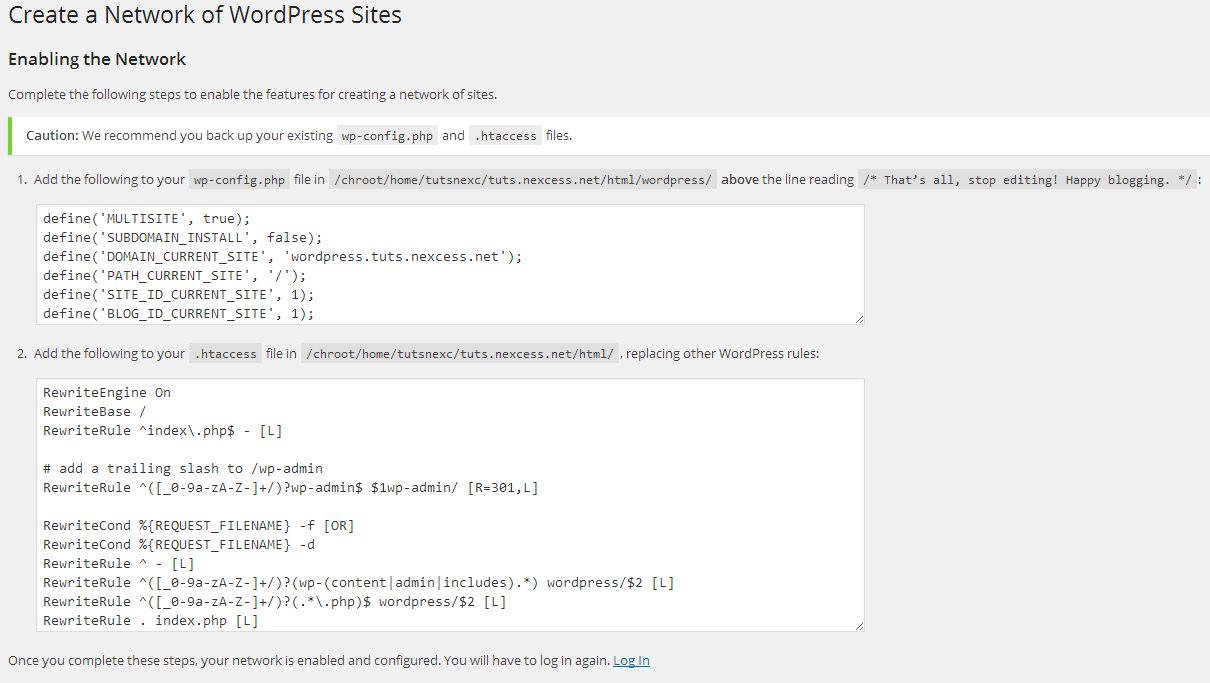Click the "Once you complete these steps" sentence
Screen dimensions: 1210x683
[x=308, y=660]
